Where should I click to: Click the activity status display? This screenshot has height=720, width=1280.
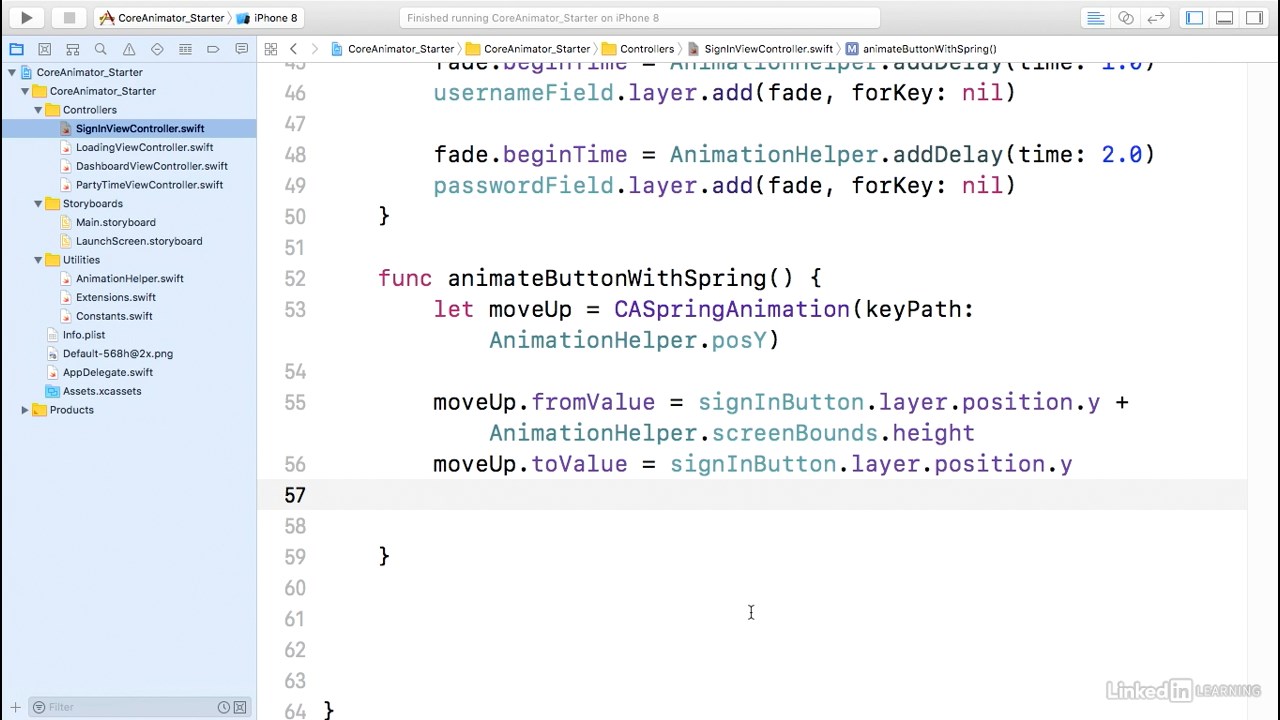tap(640, 18)
